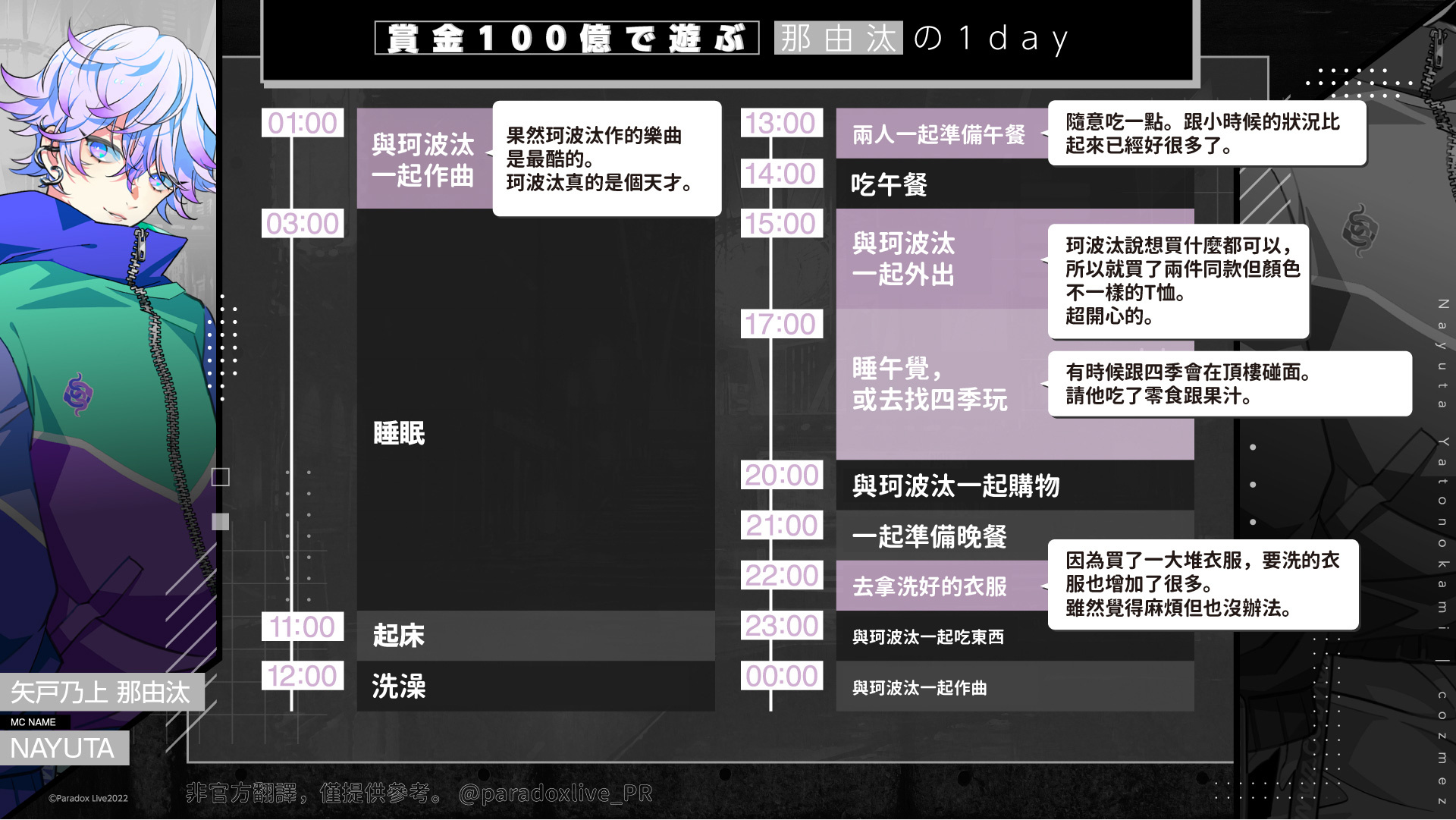The height and width of the screenshot is (820, 1456).
Task: Click the Nayuta character portrait
Action: (108, 334)
